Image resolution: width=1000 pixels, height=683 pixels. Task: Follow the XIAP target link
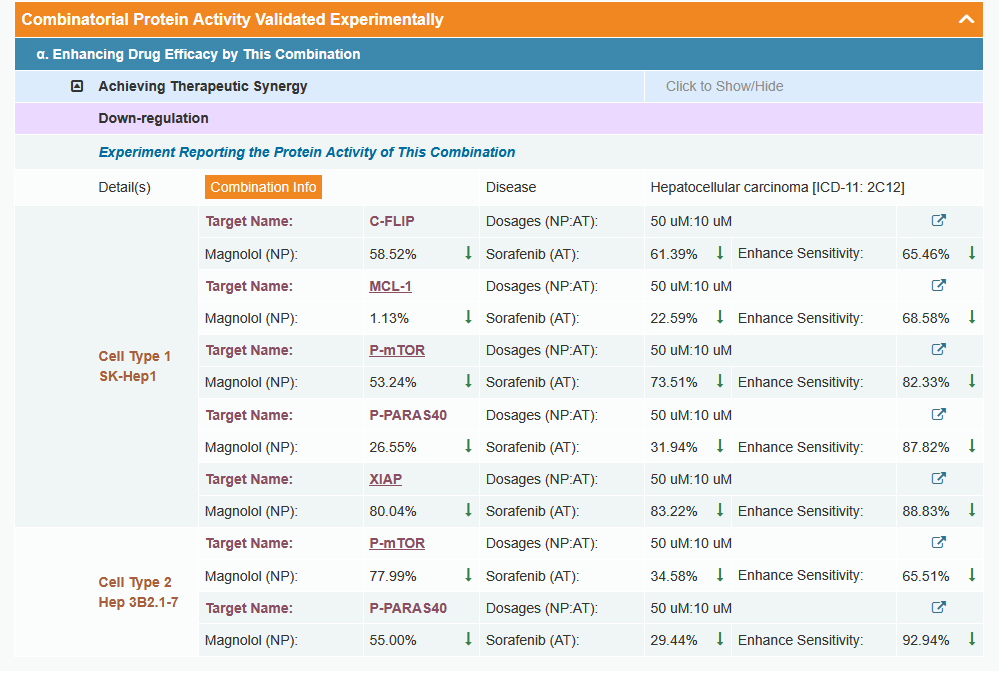coord(385,479)
